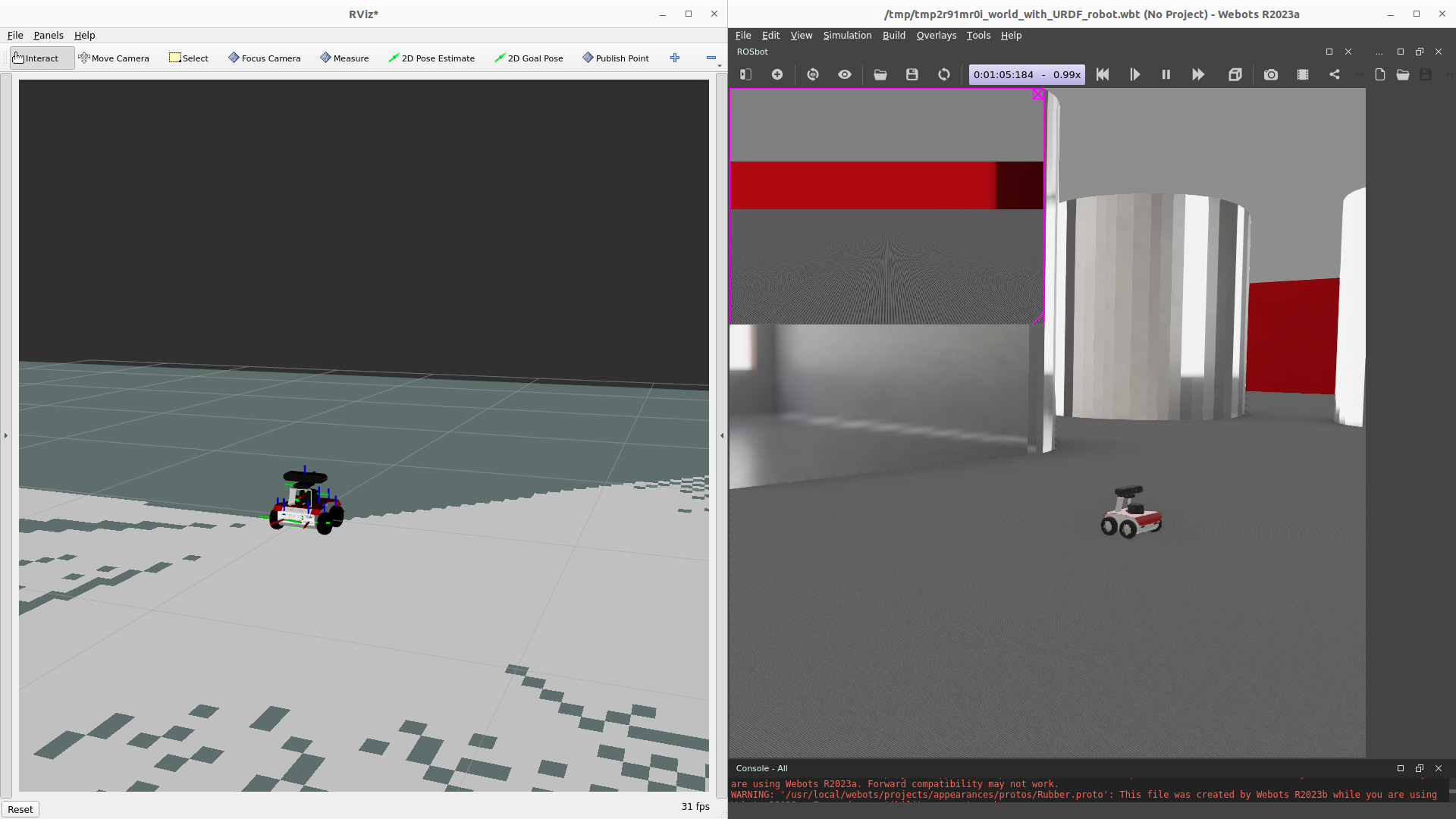The image size is (1456, 819).
Task: Open the RViz toolbar overflow dropdown arrow
Action: [717, 64]
